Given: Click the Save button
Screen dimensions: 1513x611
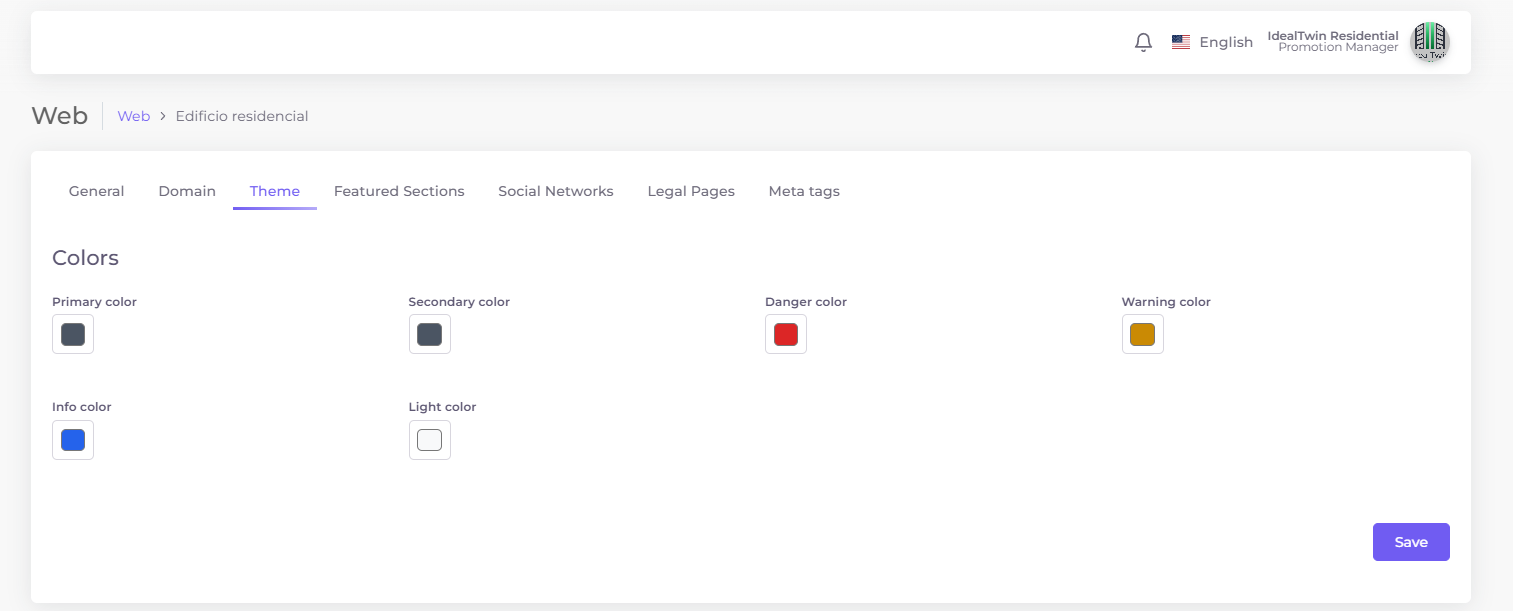Looking at the screenshot, I should click(x=1410, y=542).
